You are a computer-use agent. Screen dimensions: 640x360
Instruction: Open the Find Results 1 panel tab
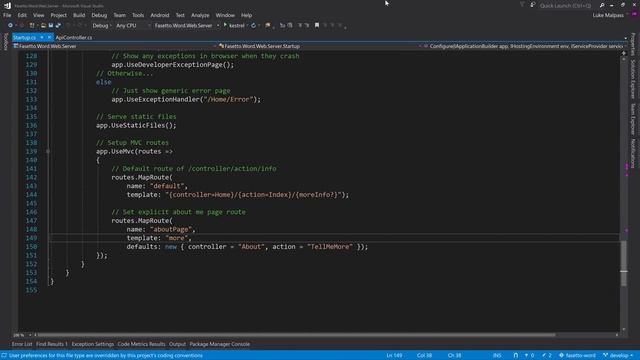point(52,344)
